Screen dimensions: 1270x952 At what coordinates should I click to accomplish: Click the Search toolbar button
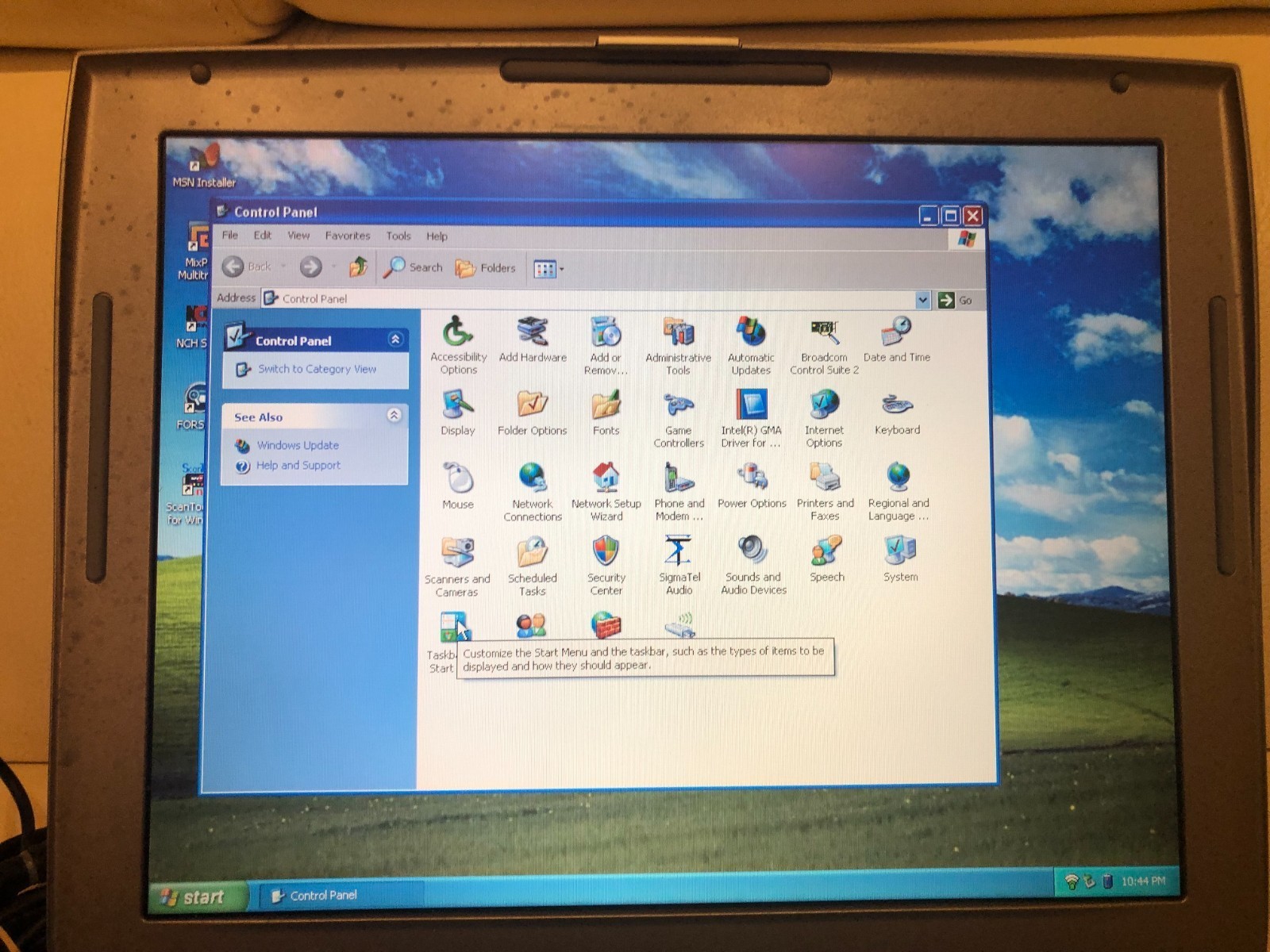[413, 267]
